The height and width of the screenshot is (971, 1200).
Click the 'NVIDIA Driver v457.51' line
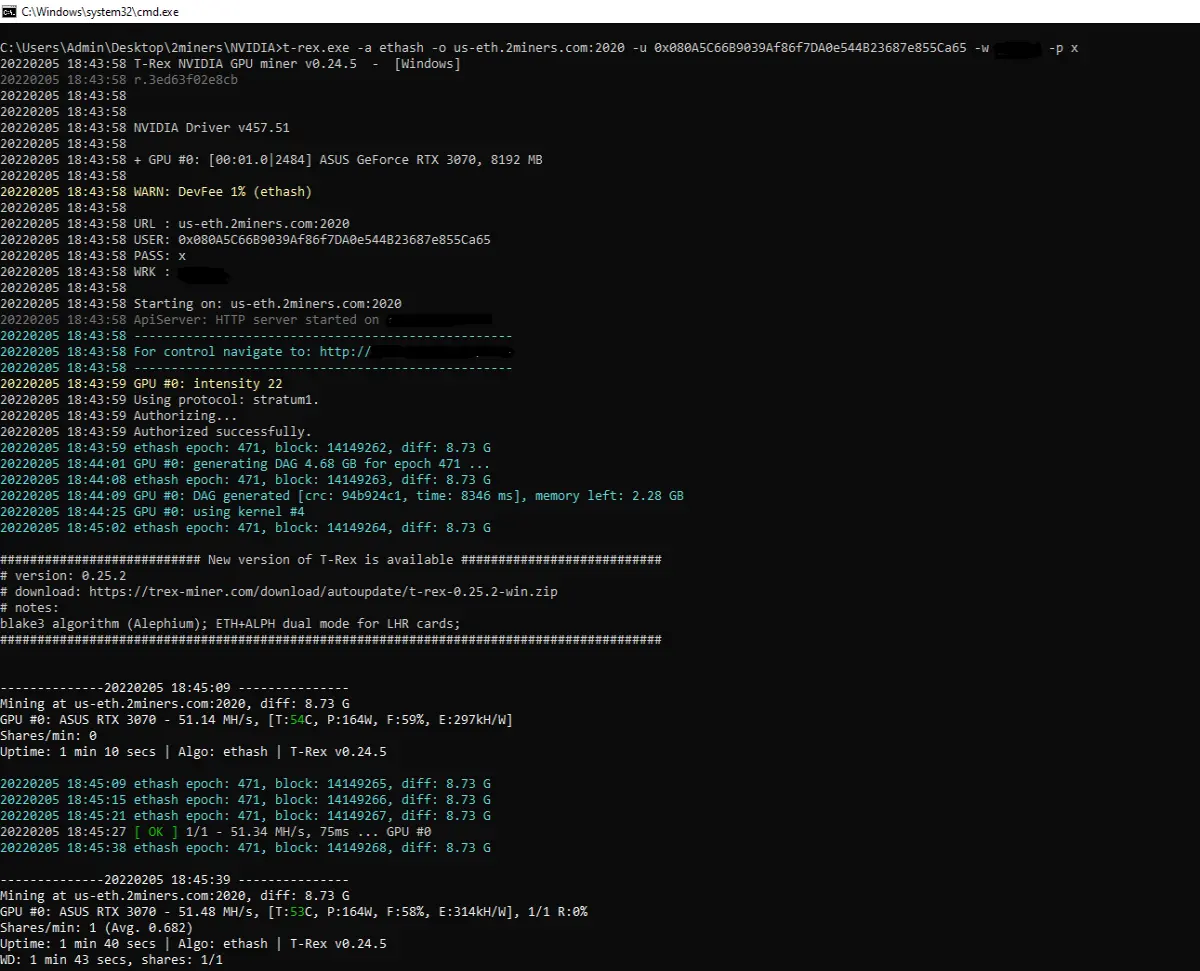[x=145, y=128]
